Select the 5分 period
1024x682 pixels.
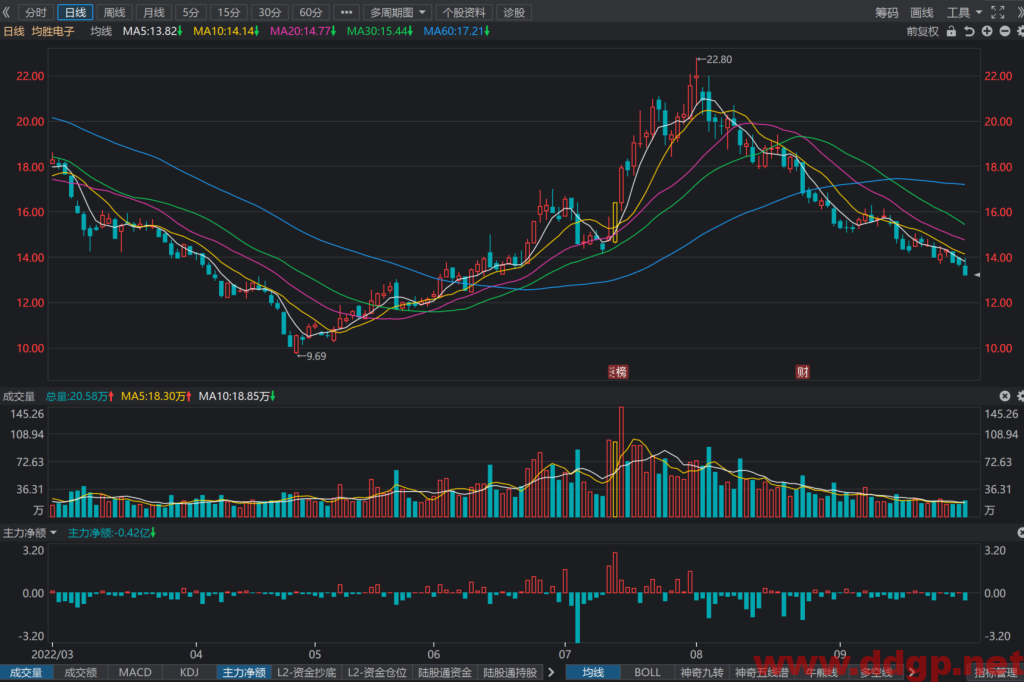(x=191, y=12)
